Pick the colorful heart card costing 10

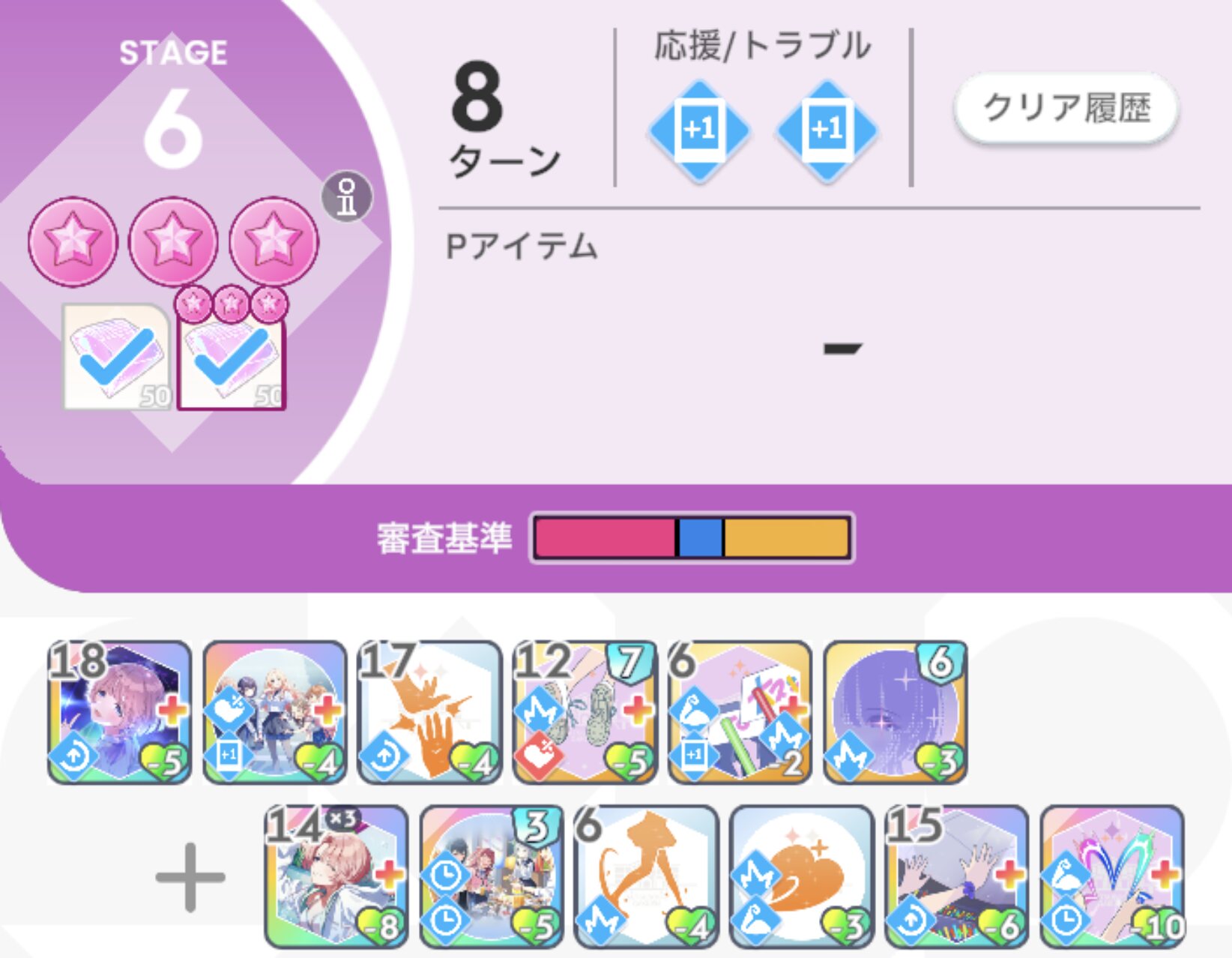pos(1112,877)
